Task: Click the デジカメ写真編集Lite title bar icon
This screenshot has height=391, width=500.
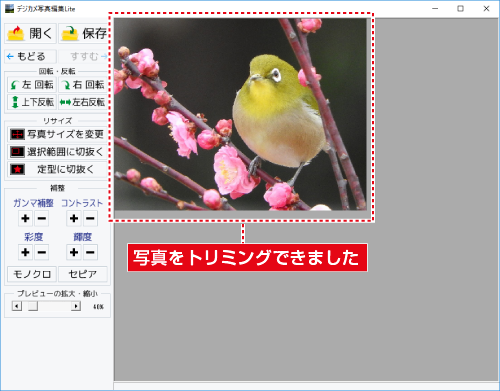Action: [9, 9]
